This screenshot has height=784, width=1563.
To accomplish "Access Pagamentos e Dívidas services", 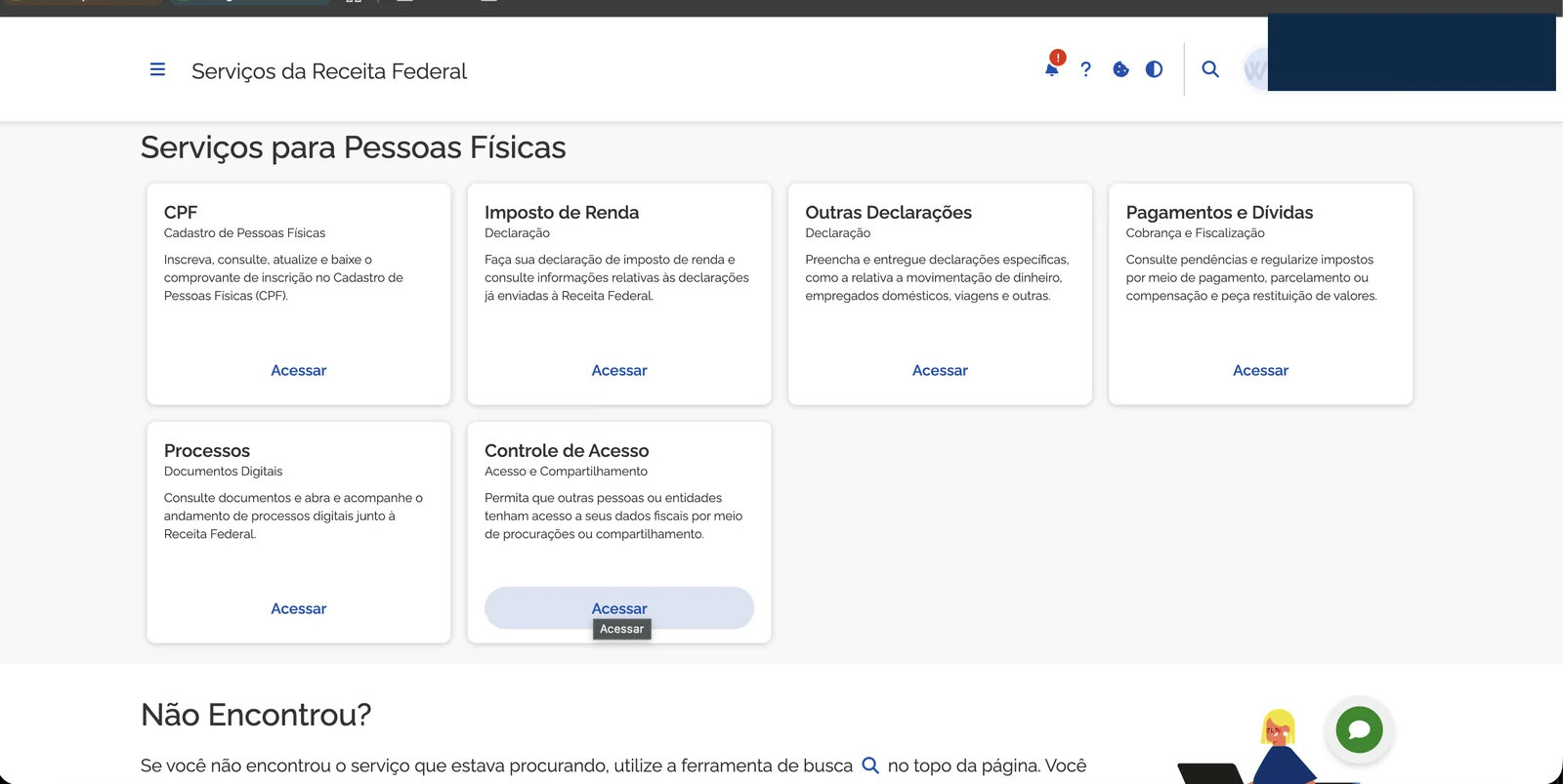I will (1260, 371).
